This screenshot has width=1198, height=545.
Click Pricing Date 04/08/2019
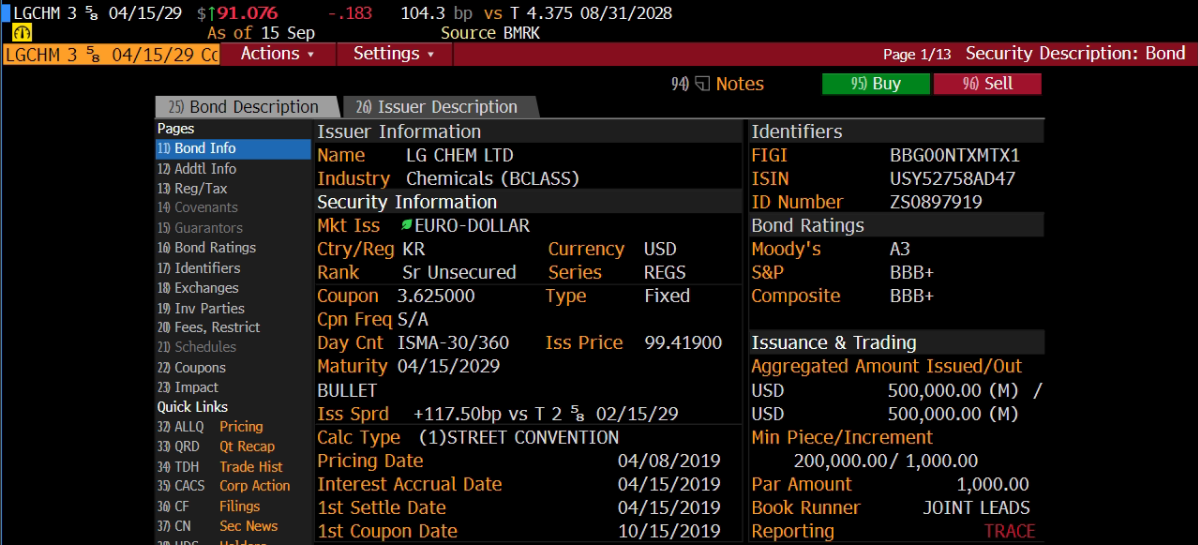tap(669, 461)
